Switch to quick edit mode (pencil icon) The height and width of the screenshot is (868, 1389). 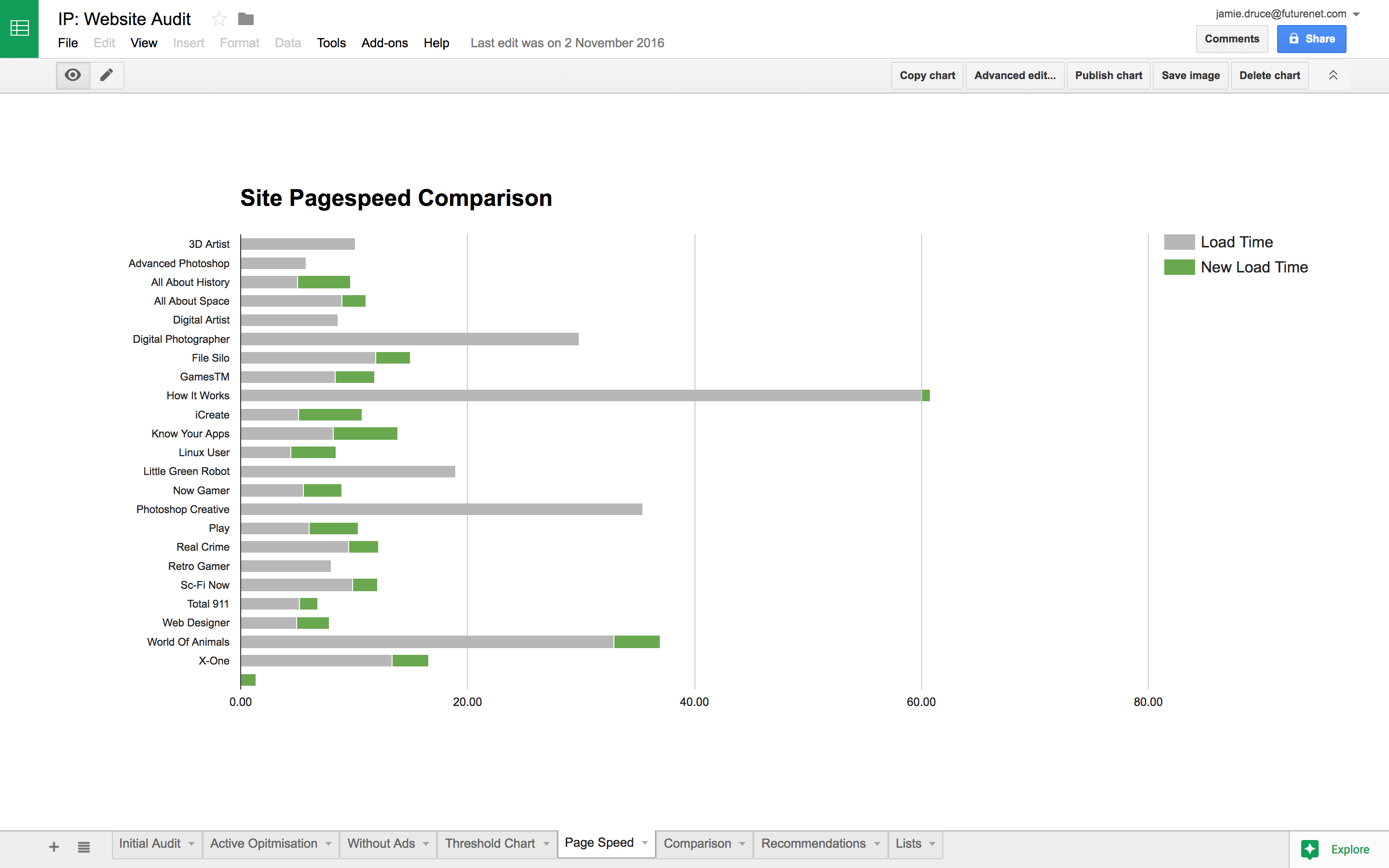click(107, 75)
